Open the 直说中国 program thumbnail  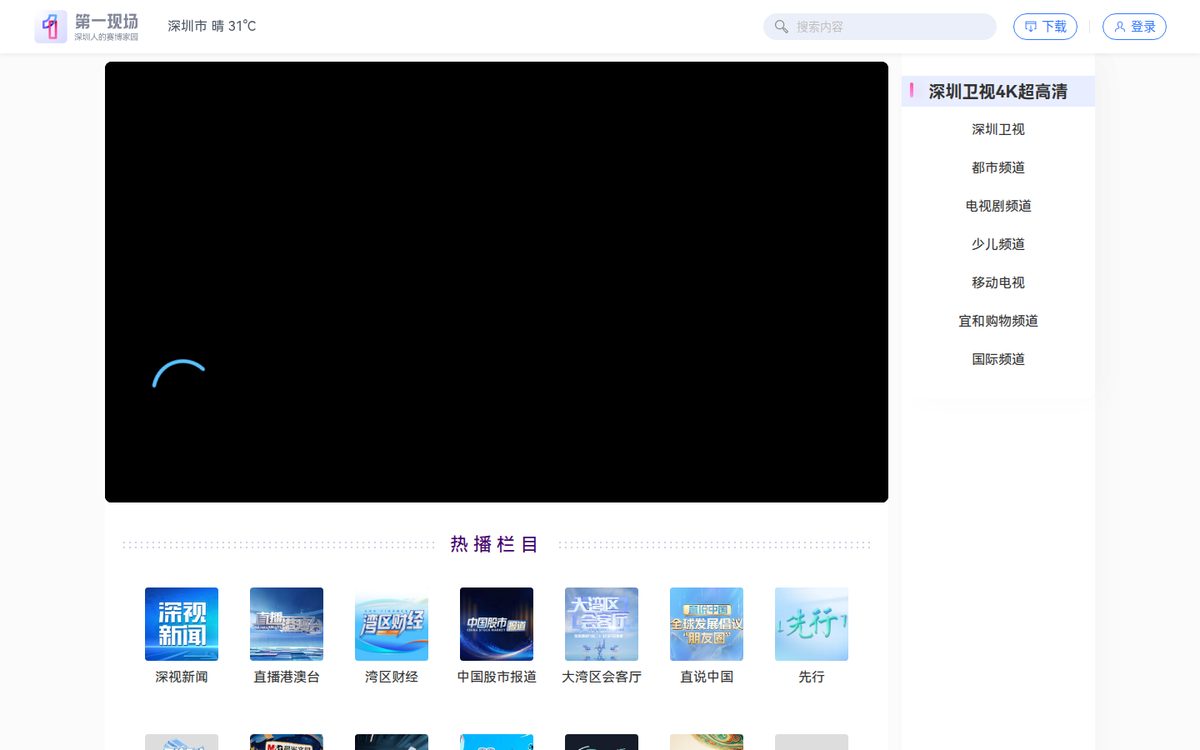click(x=706, y=624)
